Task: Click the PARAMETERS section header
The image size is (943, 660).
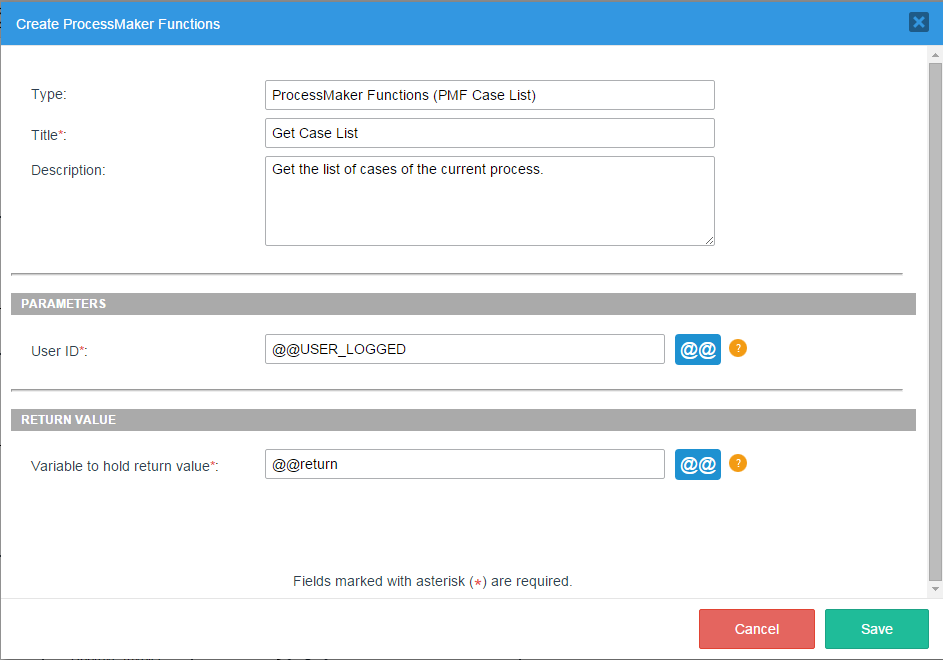Action: pos(463,304)
